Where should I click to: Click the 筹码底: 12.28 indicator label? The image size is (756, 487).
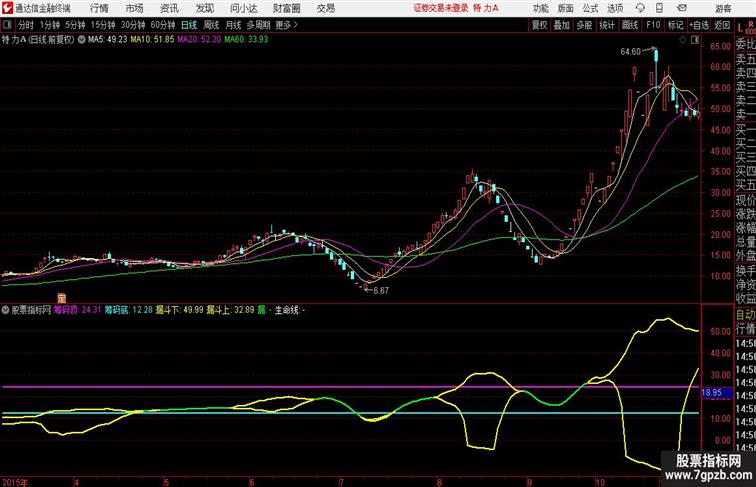pos(129,310)
